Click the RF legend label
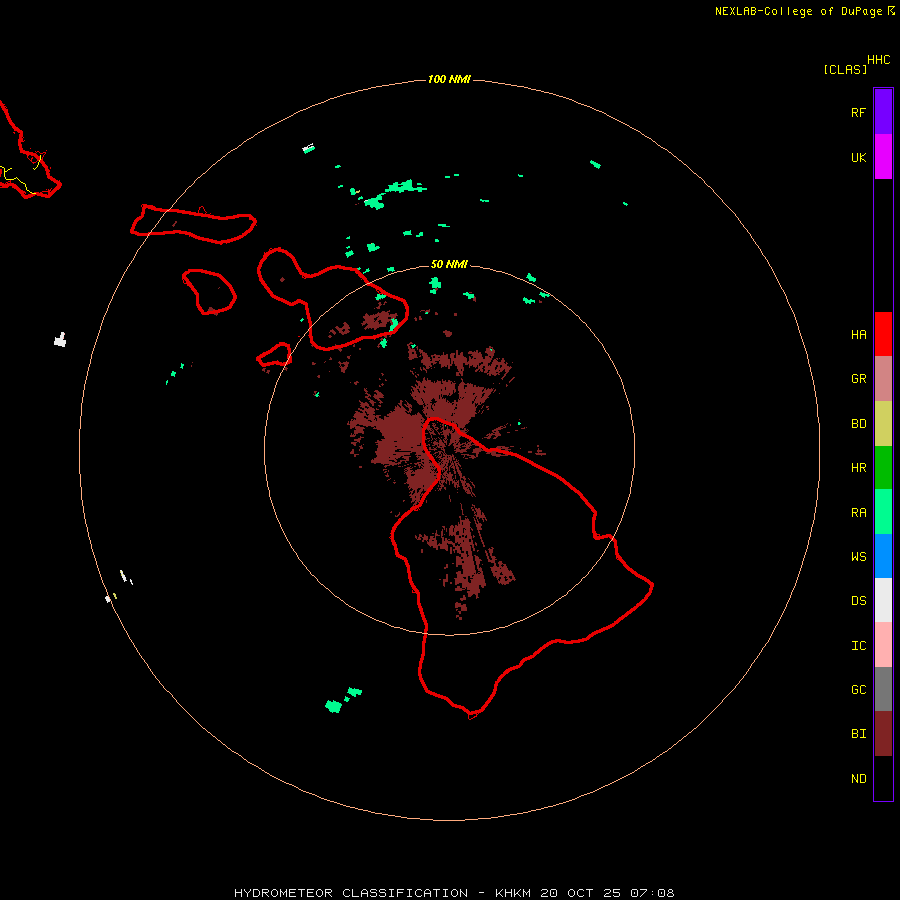 (858, 112)
